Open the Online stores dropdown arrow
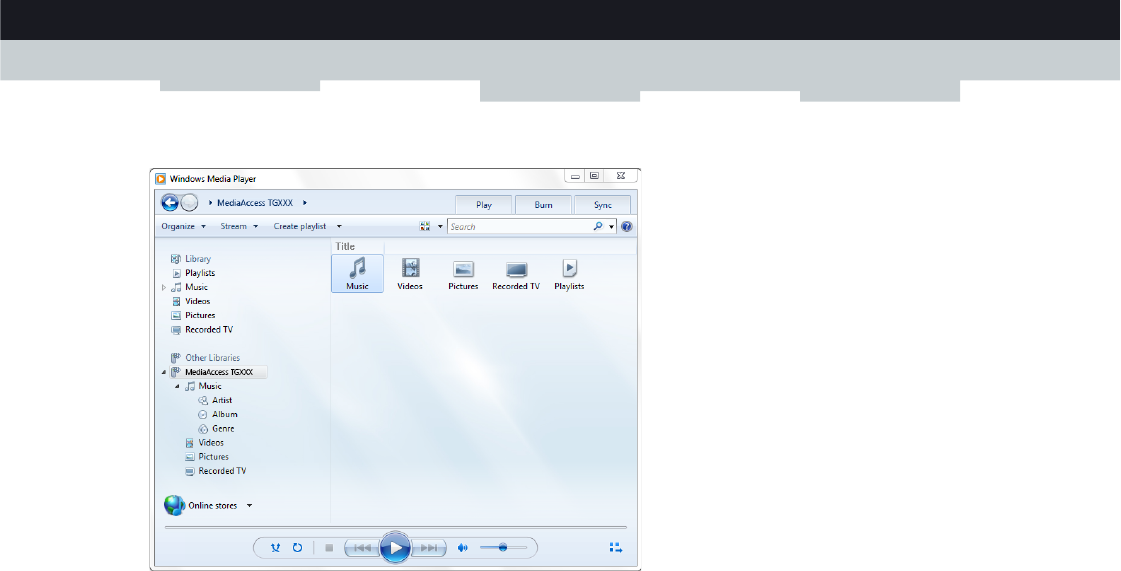The width and height of the screenshot is (1121, 571). (x=249, y=505)
